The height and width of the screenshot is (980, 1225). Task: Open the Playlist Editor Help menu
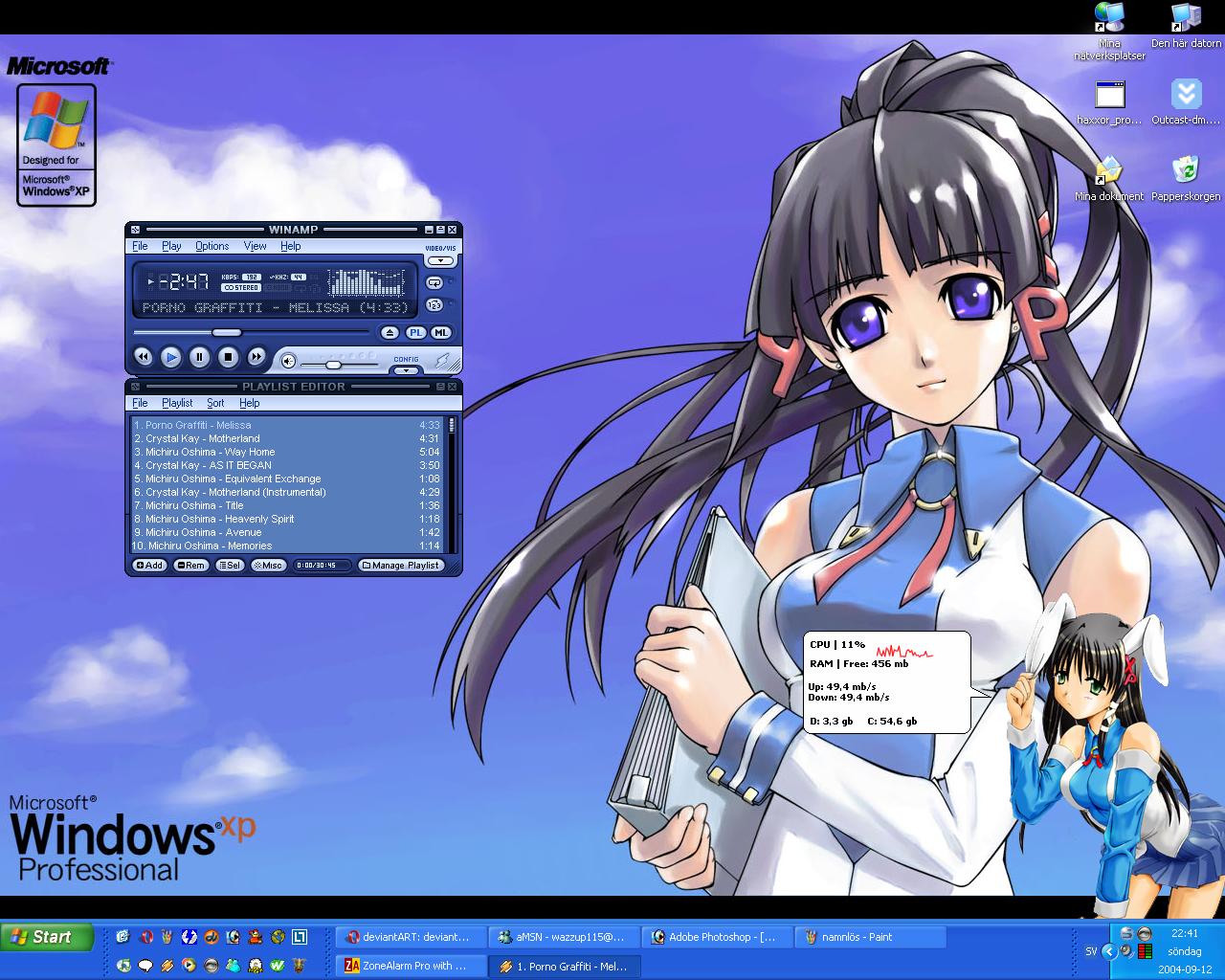tap(249, 403)
